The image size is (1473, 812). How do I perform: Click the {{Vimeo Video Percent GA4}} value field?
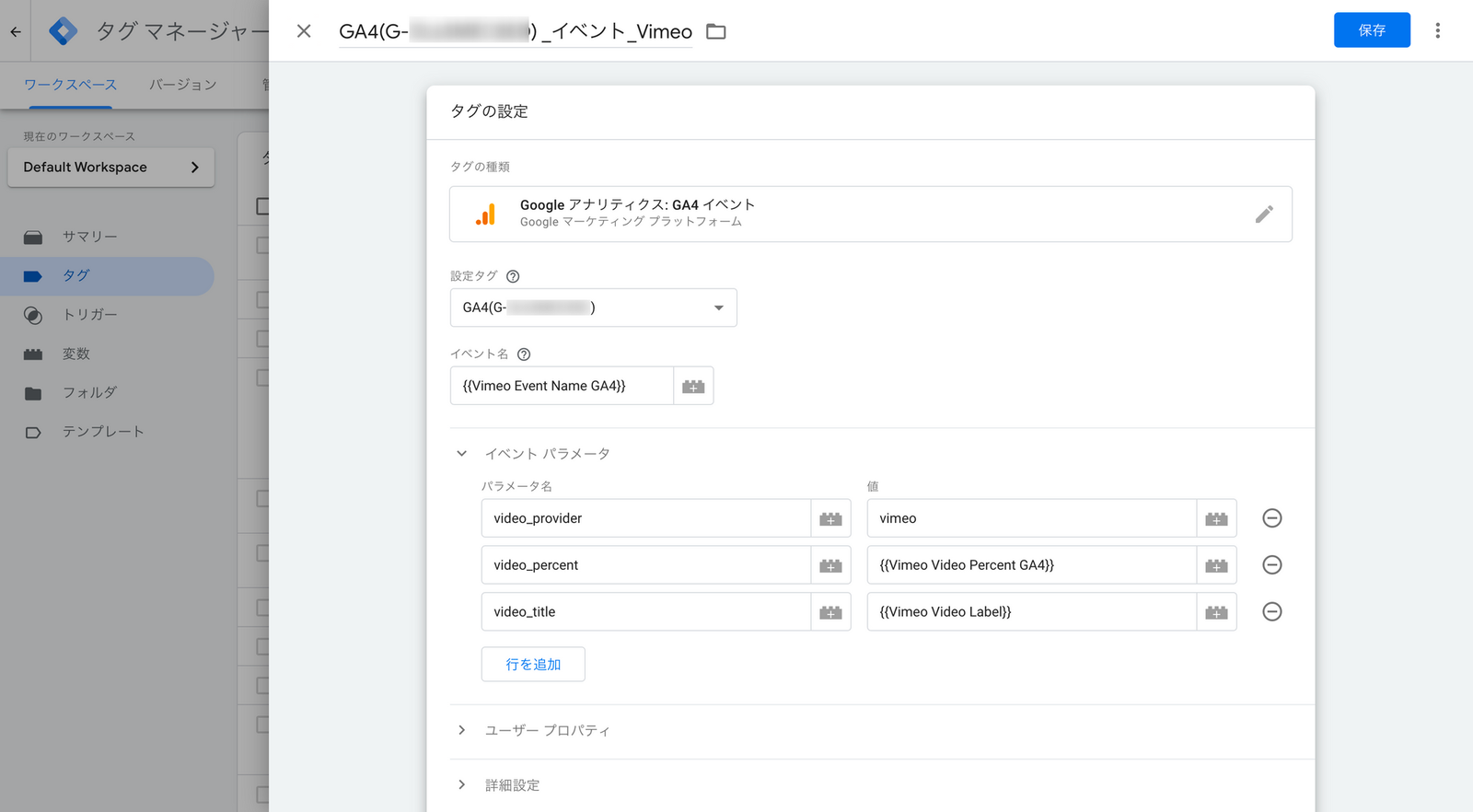pos(1031,565)
